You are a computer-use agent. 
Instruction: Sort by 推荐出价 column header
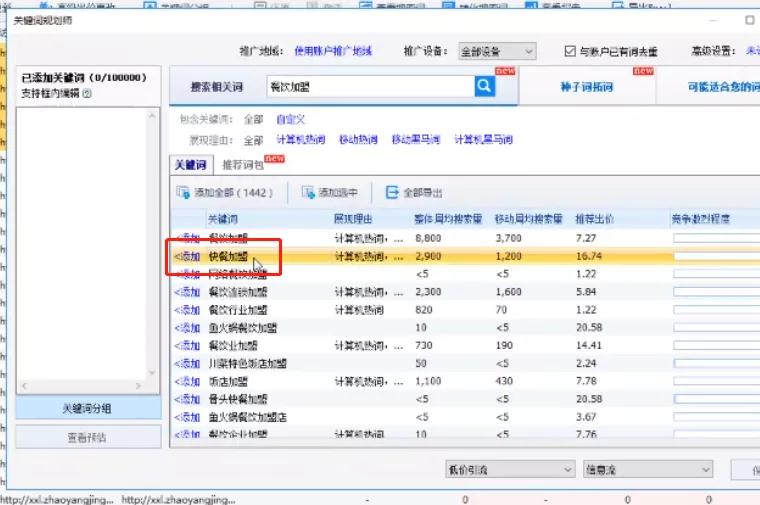[x=594, y=219]
